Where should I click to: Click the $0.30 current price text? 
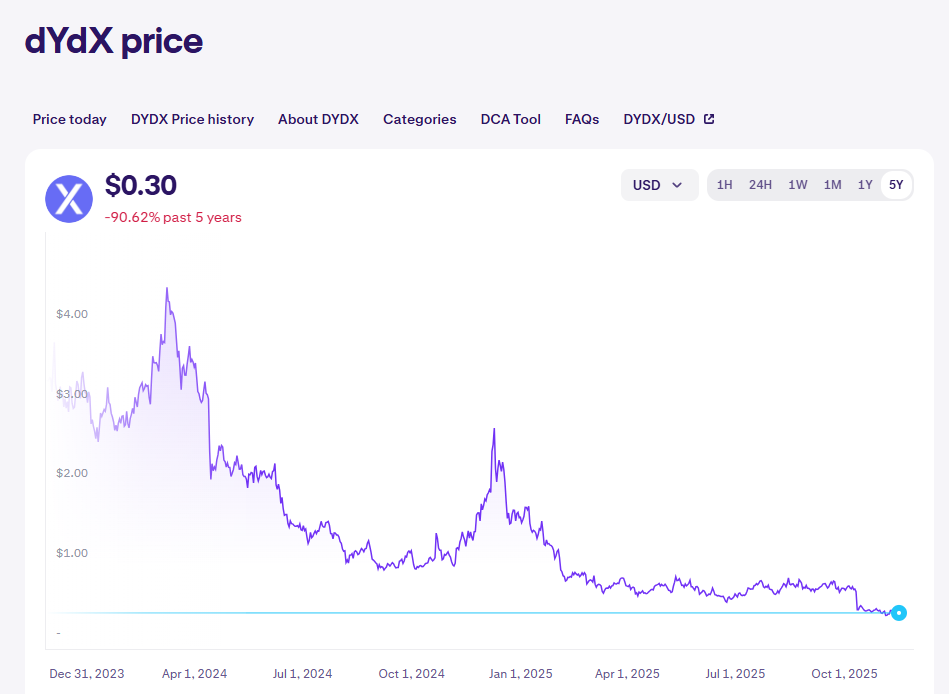coord(141,185)
